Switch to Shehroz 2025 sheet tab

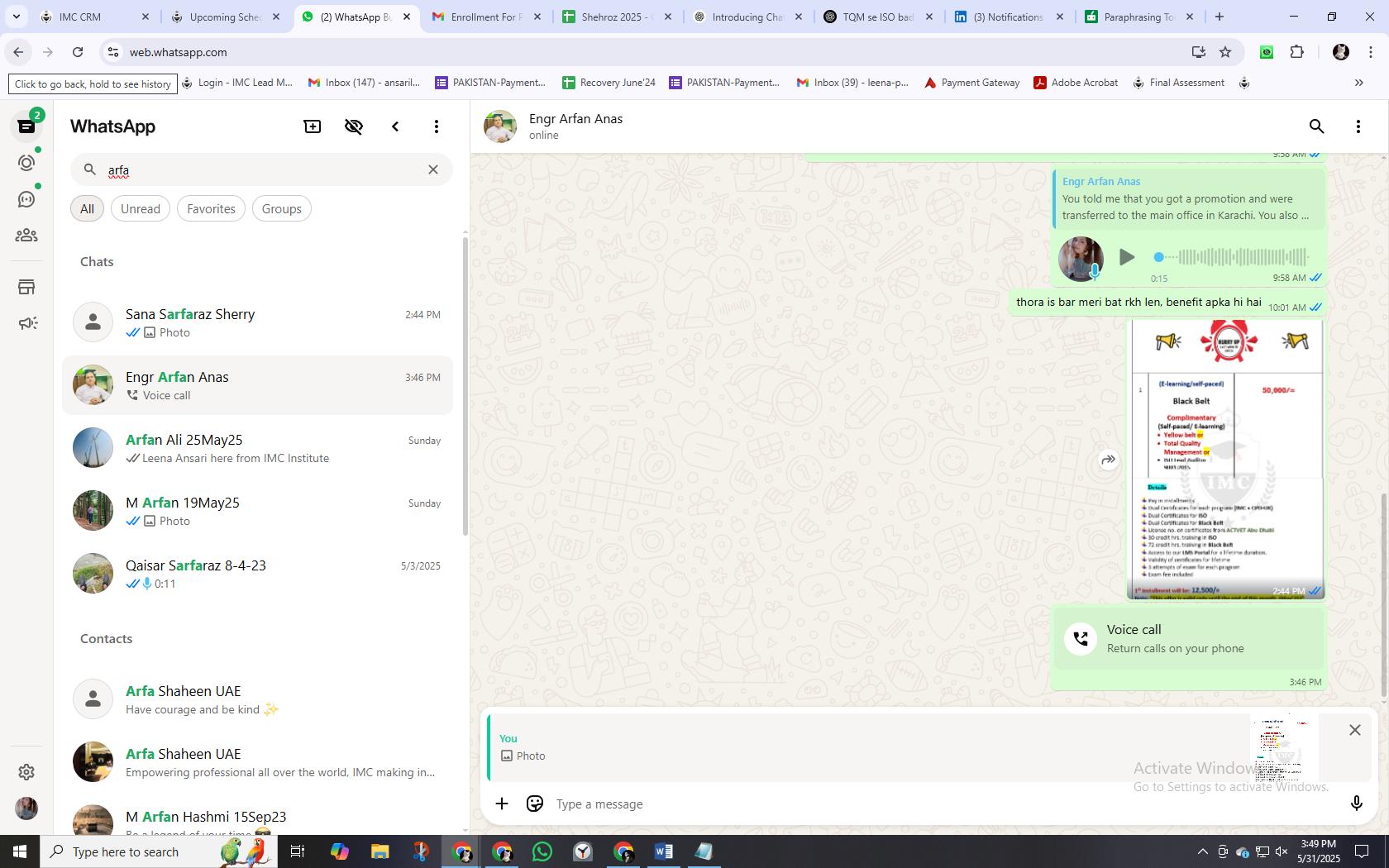point(618,17)
